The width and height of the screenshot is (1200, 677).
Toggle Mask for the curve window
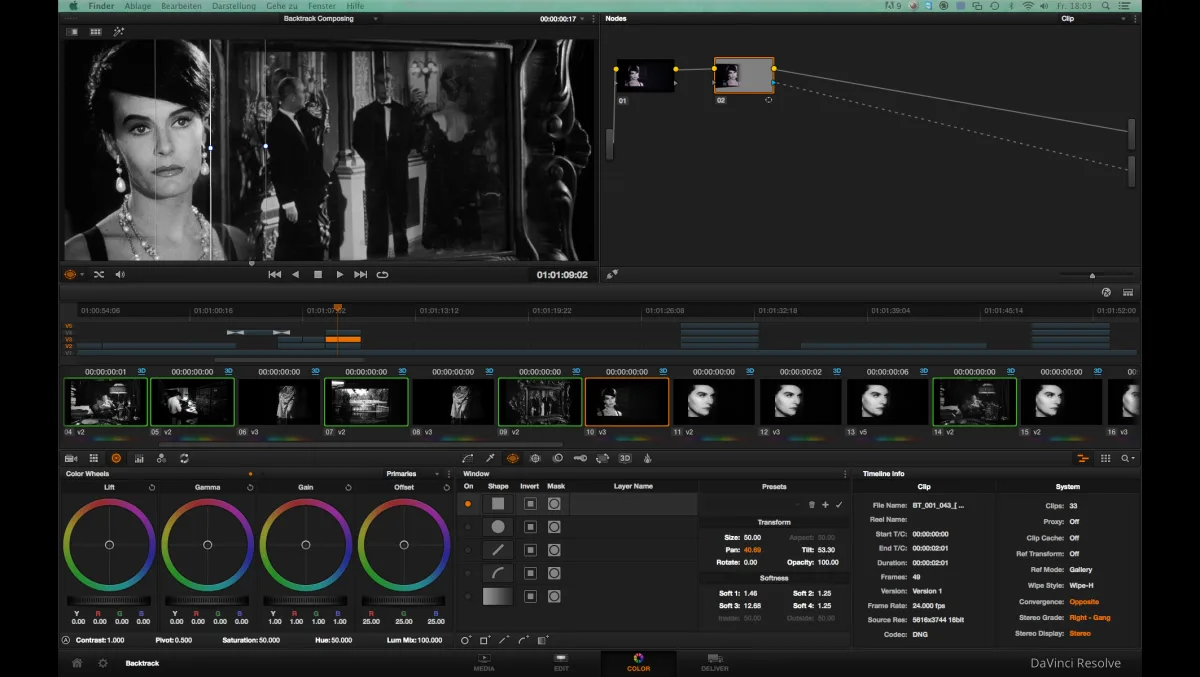(x=554, y=573)
